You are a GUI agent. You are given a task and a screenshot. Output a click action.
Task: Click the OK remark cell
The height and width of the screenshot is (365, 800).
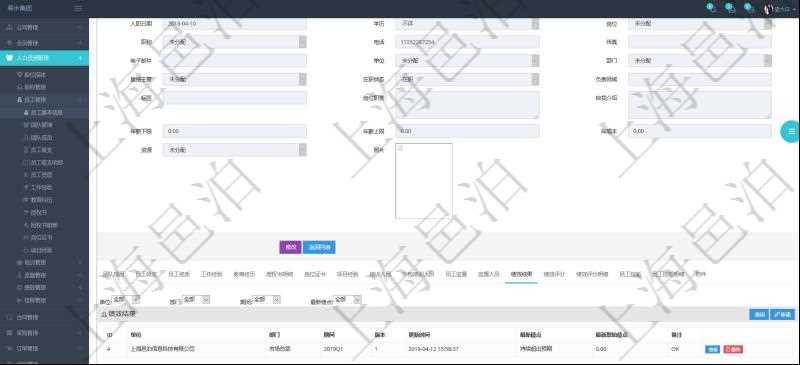676,349
